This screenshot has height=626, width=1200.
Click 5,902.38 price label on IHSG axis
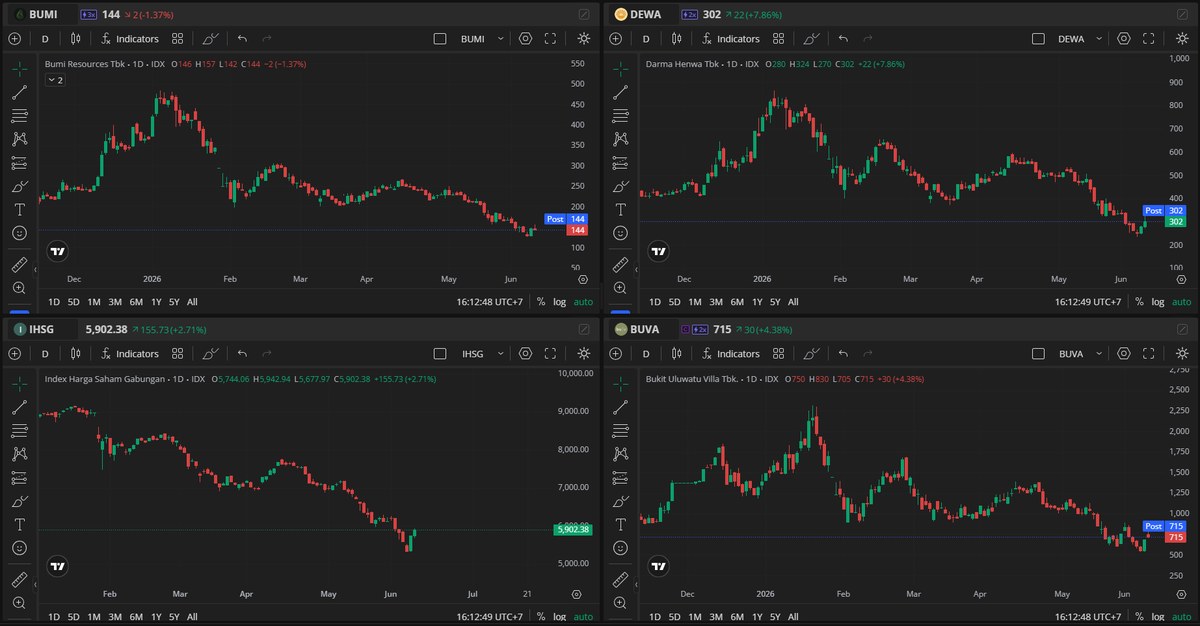tap(571, 530)
